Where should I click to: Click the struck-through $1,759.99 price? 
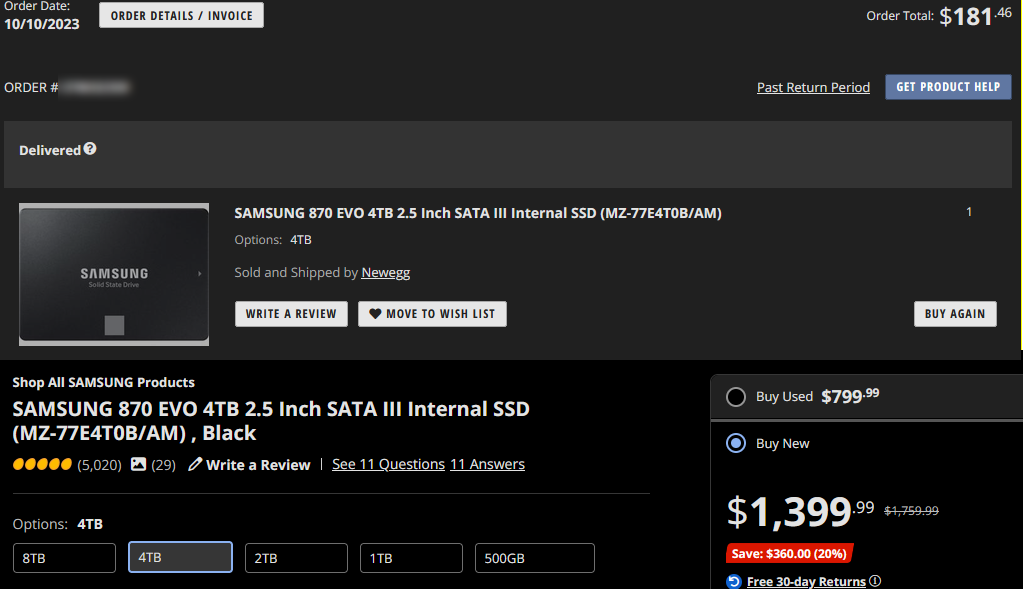(911, 511)
